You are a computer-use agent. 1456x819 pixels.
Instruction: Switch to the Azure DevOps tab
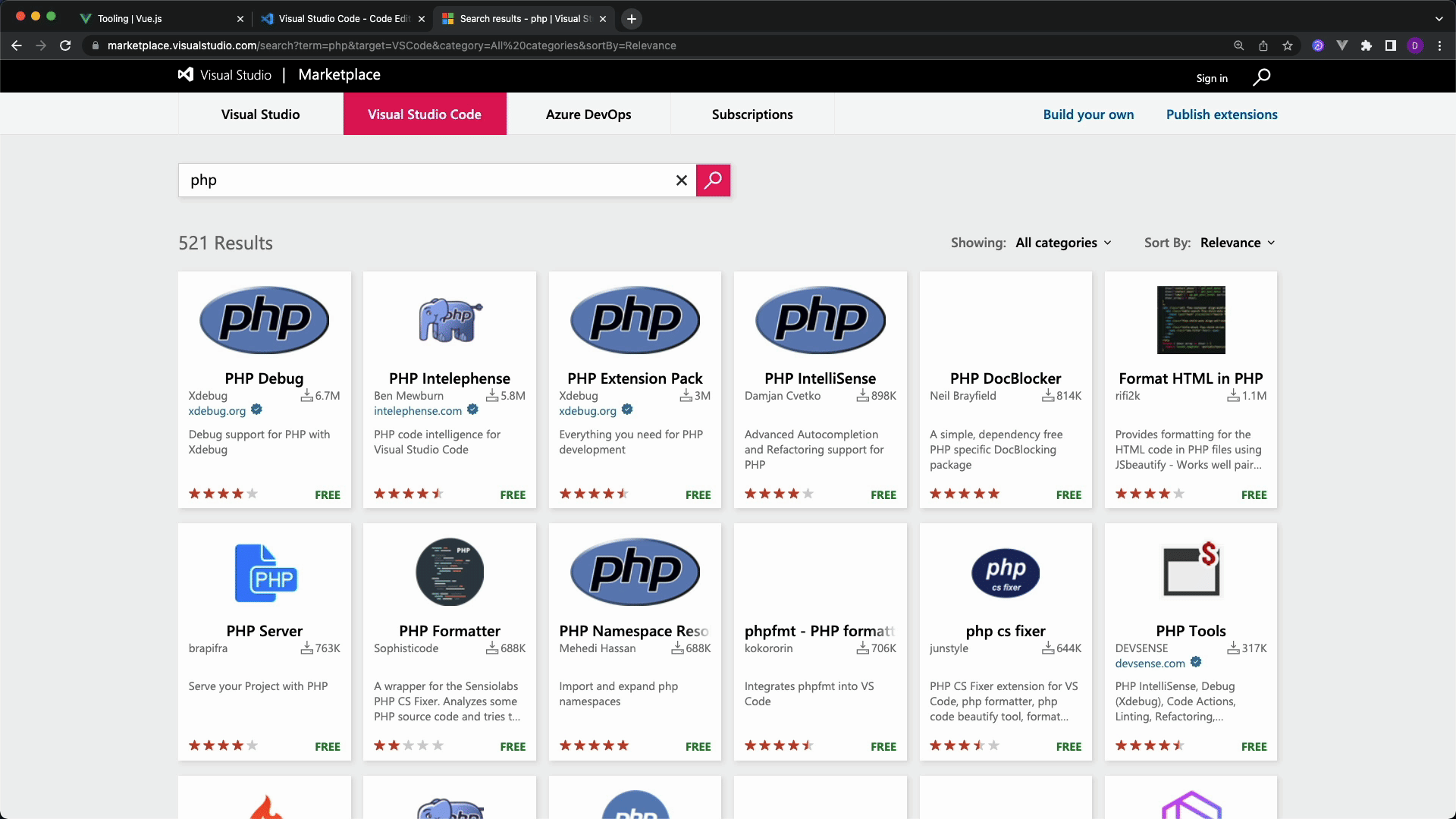point(588,115)
